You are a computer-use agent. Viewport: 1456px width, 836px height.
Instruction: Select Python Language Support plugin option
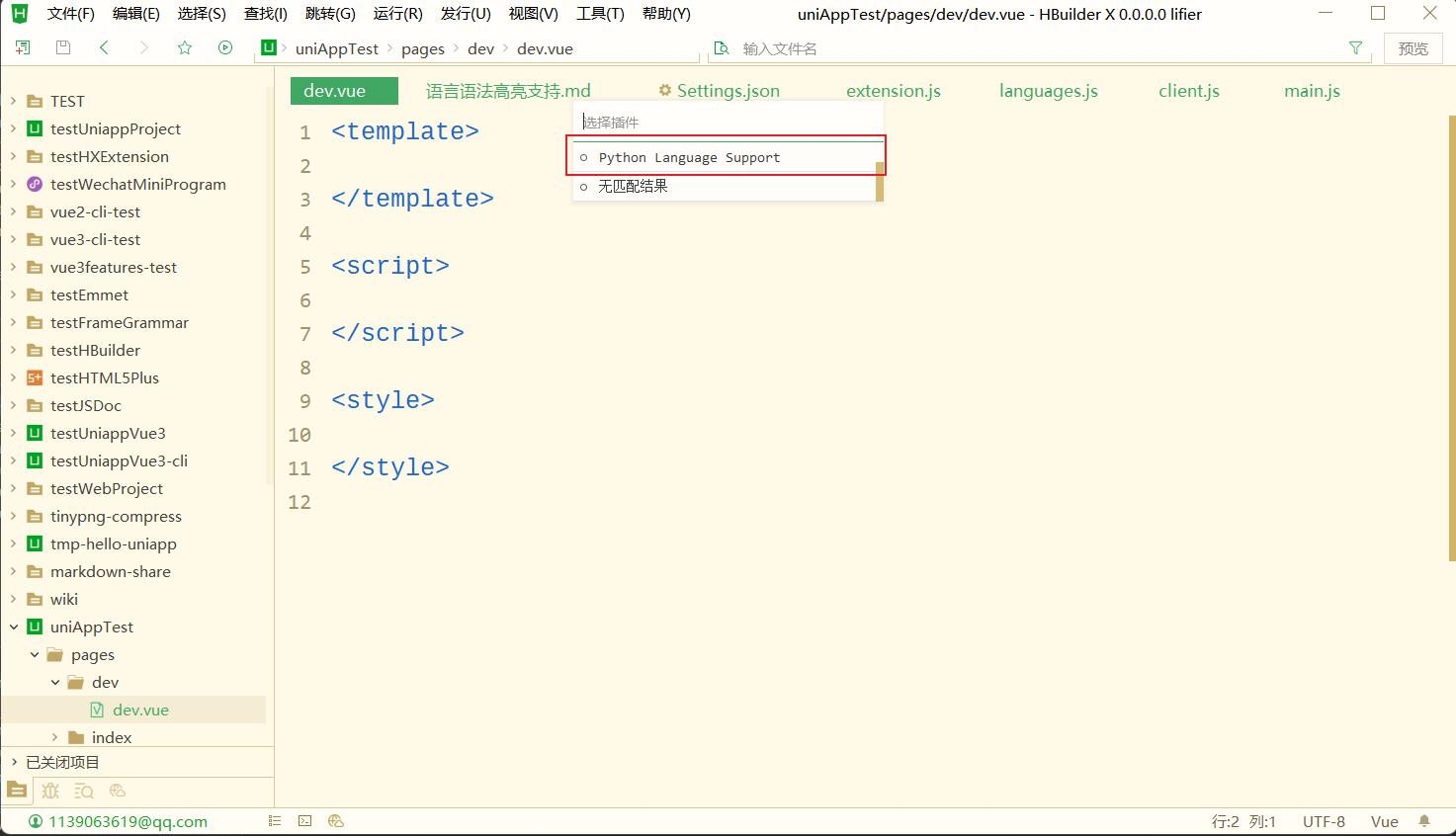coord(727,157)
